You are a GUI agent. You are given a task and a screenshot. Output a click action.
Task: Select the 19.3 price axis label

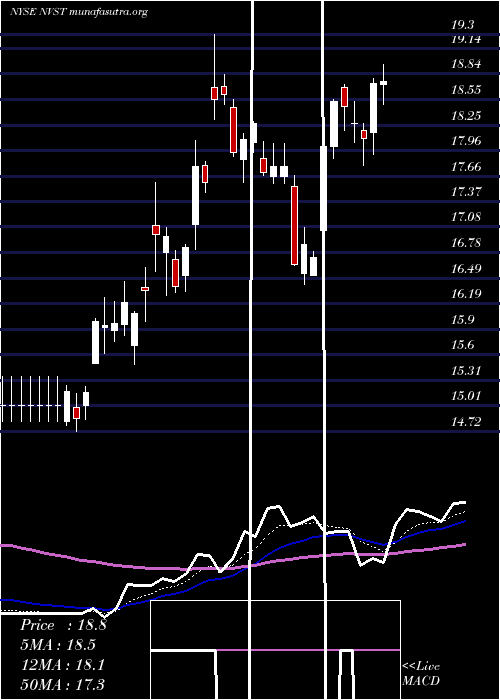point(462,25)
